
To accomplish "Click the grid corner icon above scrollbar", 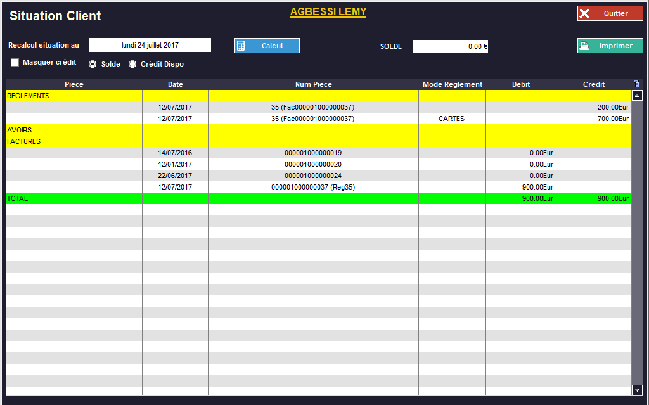I will click(637, 84).
